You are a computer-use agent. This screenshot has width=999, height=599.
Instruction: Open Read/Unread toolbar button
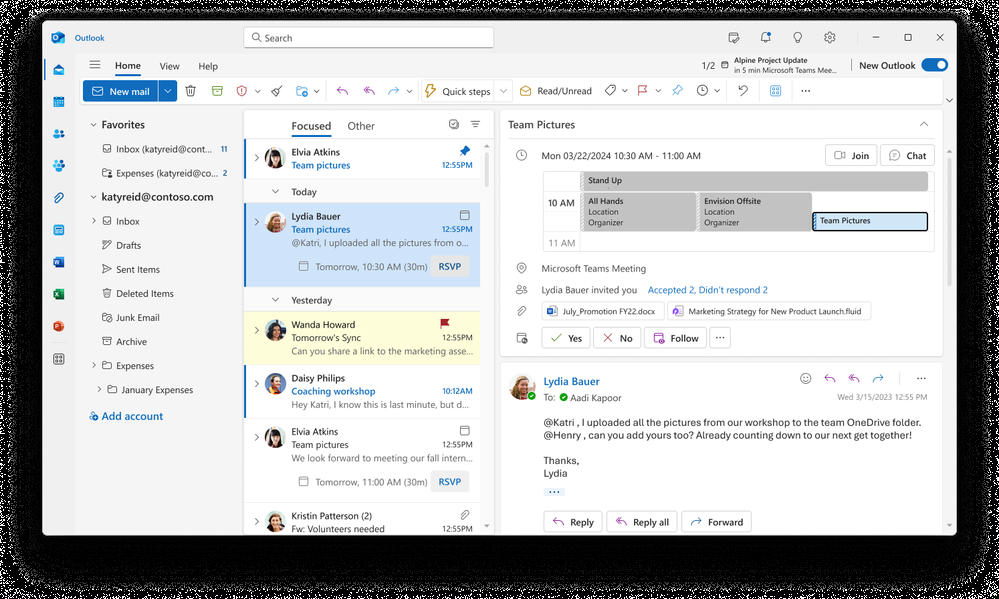556,90
